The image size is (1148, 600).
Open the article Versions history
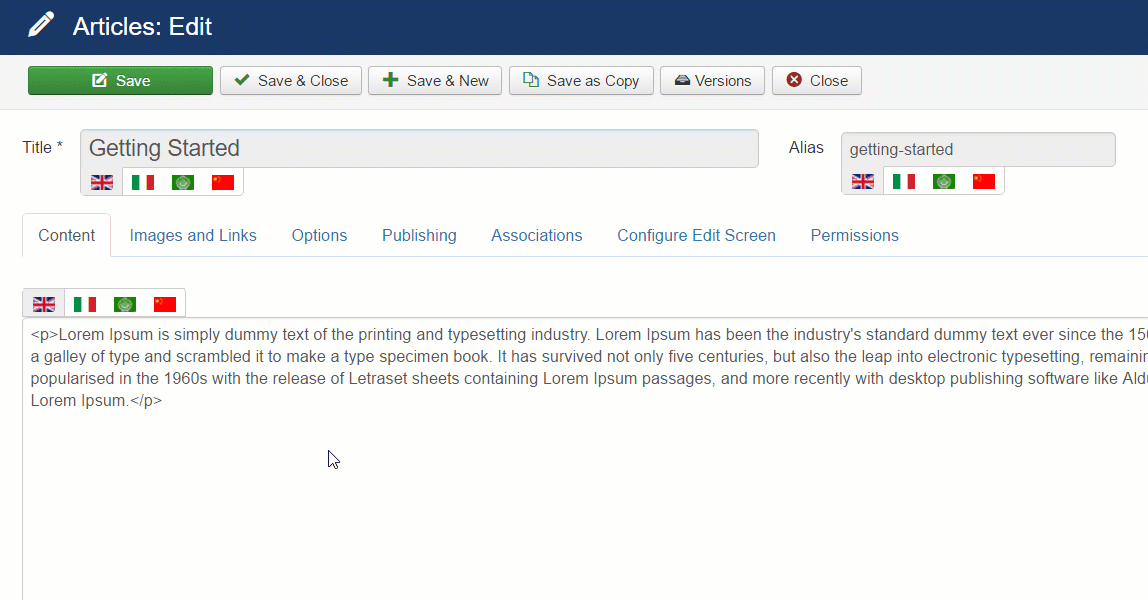(712, 81)
